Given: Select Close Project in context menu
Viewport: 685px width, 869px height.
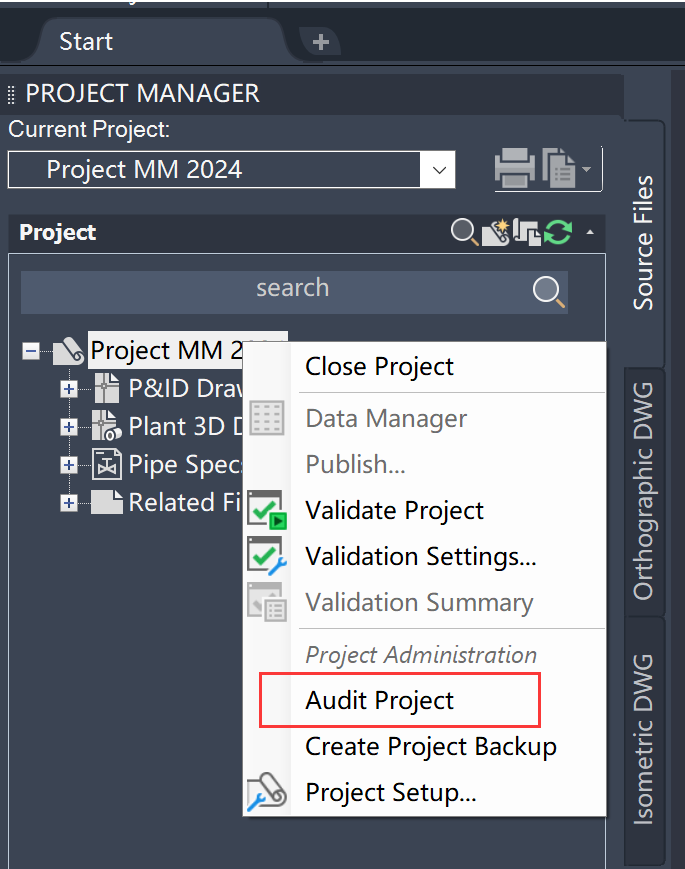Looking at the screenshot, I should click(x=379, y=366).
